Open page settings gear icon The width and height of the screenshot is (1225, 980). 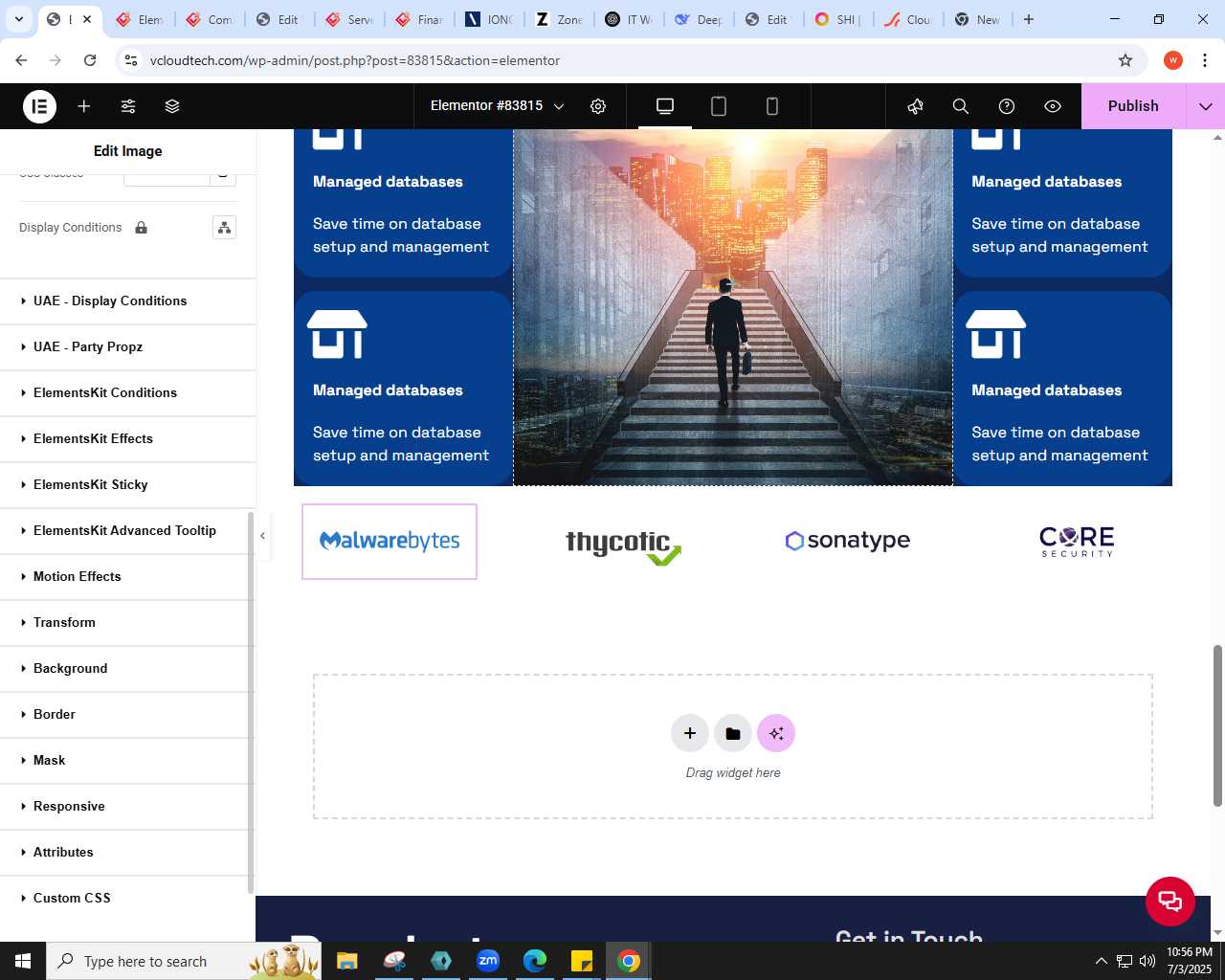598,106
